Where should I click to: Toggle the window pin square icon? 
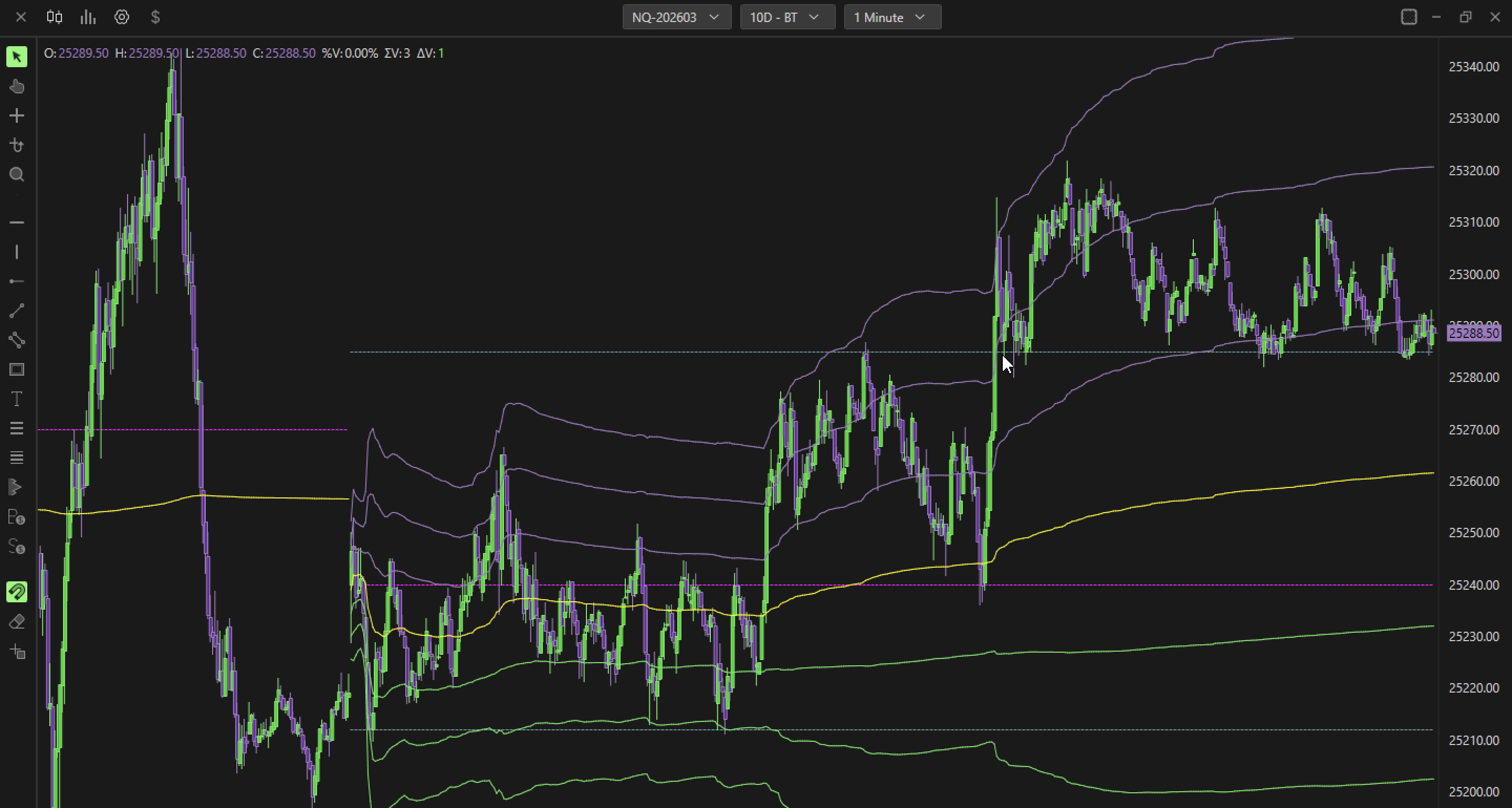[1409, 17]
